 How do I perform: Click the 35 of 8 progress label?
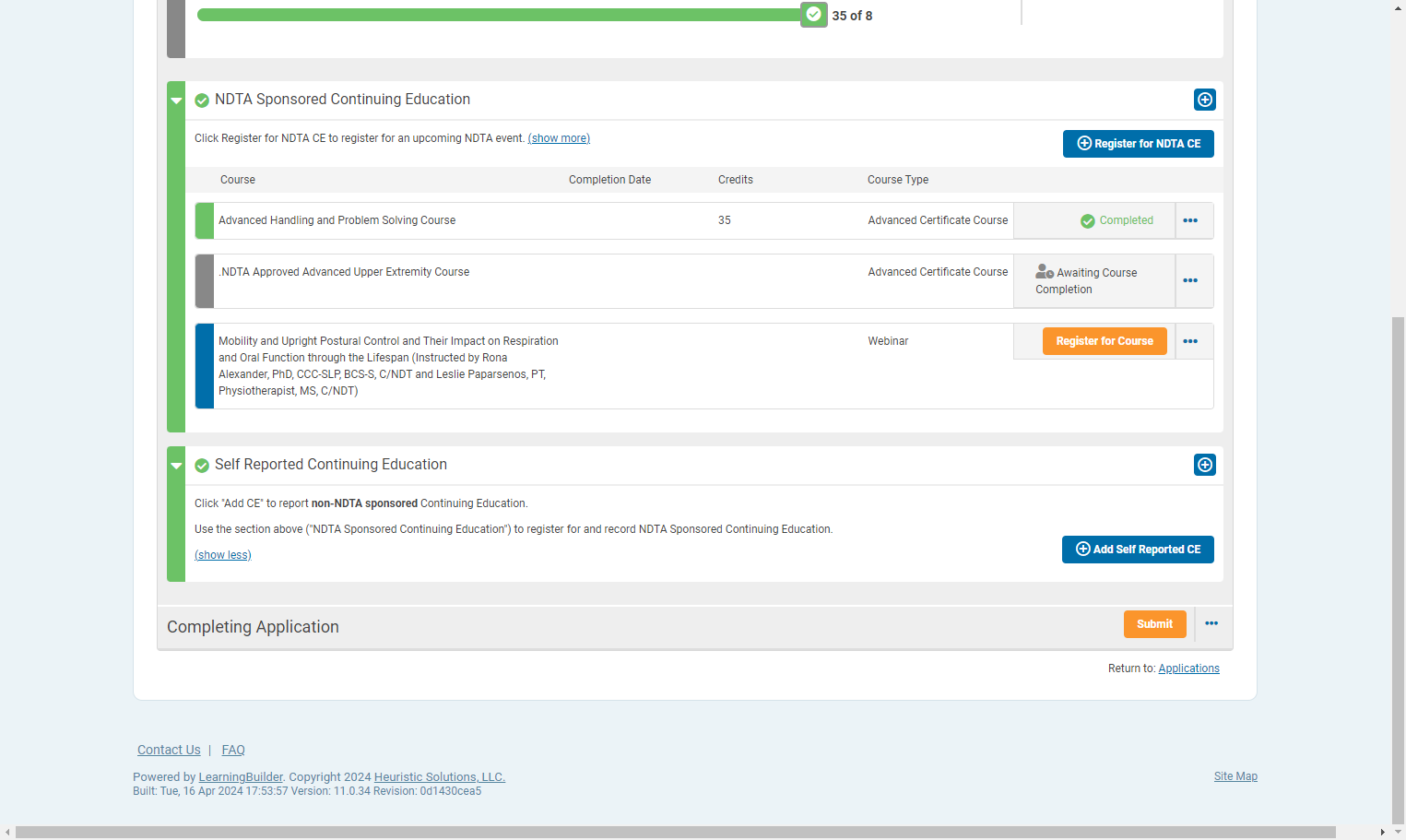[x=852, y=16]
